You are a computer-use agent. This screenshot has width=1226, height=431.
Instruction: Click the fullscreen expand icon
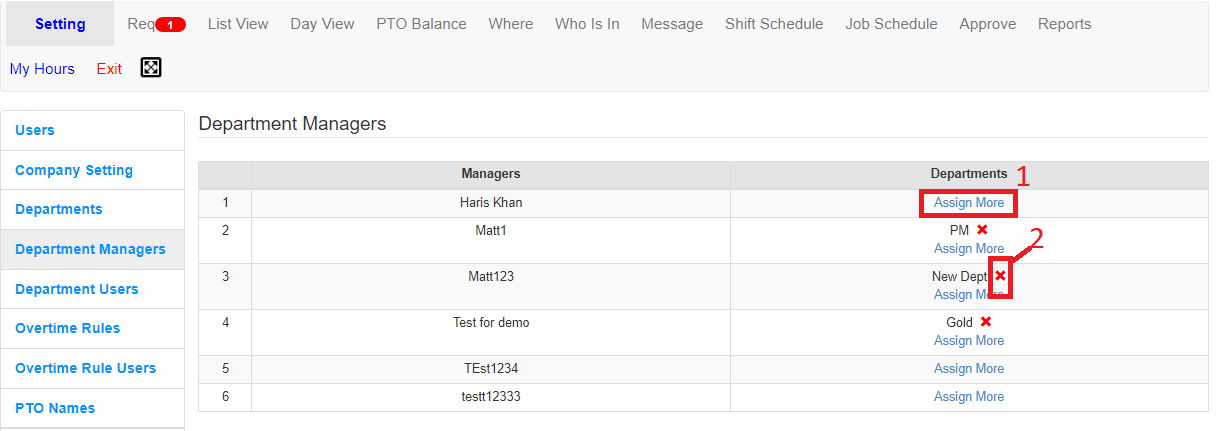pos(151,68)
